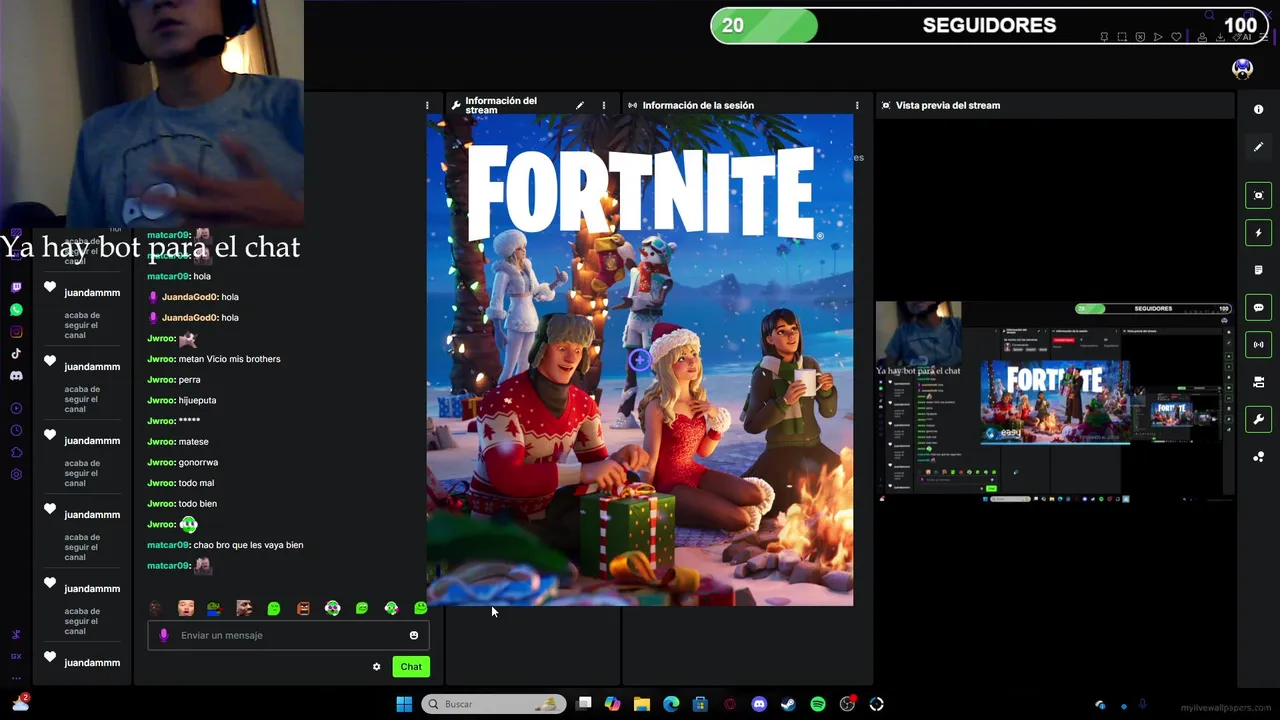Select the Vista previa del stream header
This screenshot has height=720, width=1280.
pos(948,105)
